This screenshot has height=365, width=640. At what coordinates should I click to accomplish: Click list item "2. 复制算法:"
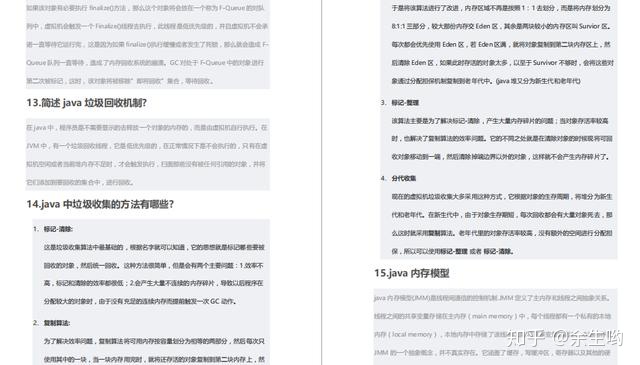(x=51, y=323)
